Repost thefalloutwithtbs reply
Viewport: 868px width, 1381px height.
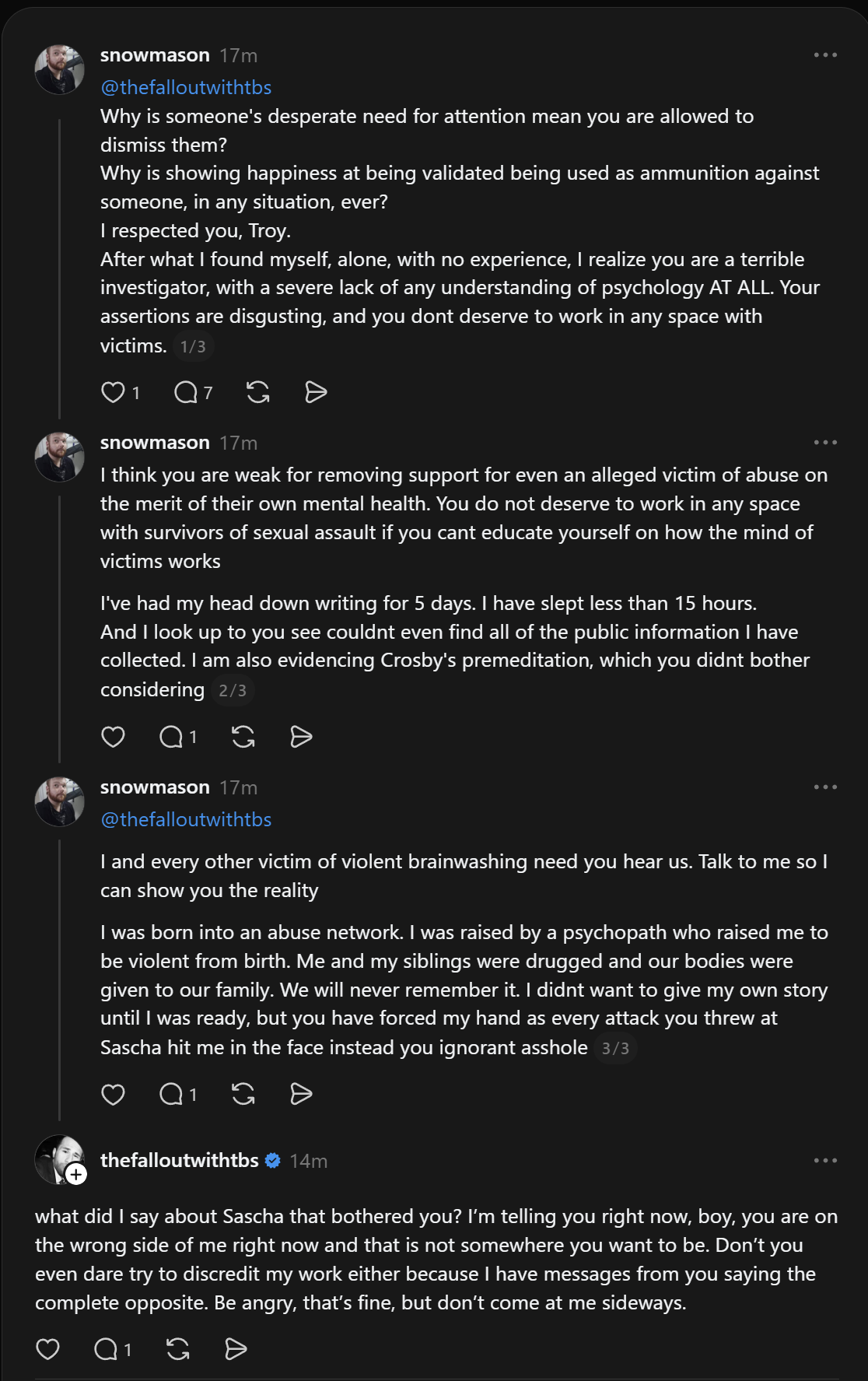(178, 1349)
